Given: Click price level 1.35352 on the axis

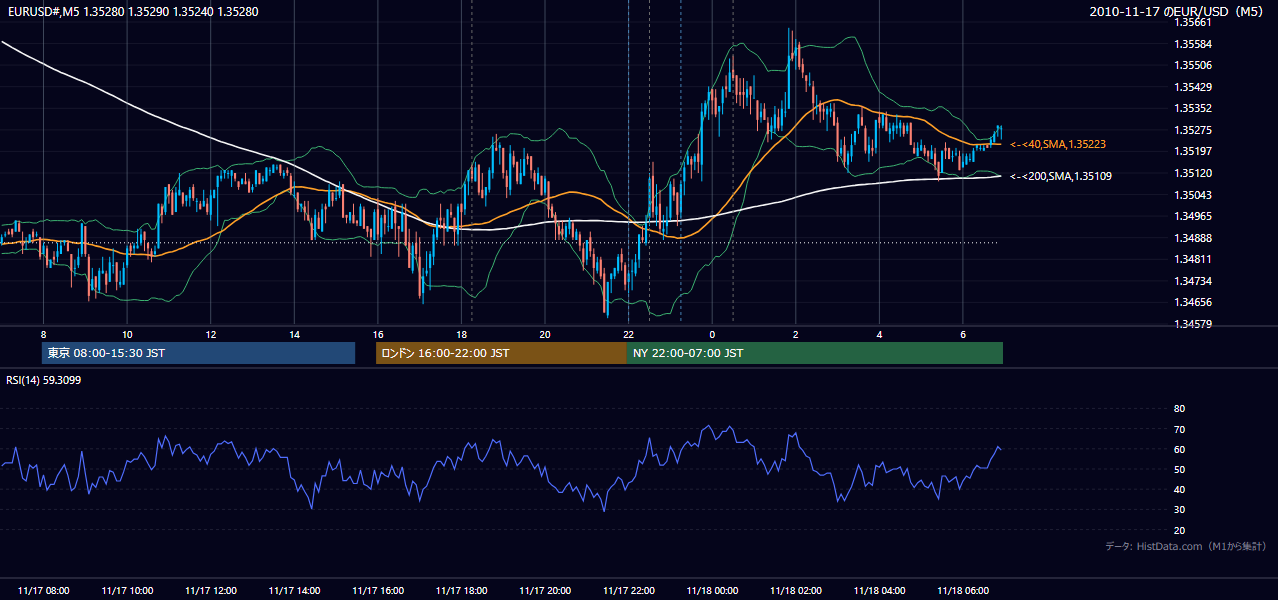Looking at the screenshot, I should pos(1195,108).
